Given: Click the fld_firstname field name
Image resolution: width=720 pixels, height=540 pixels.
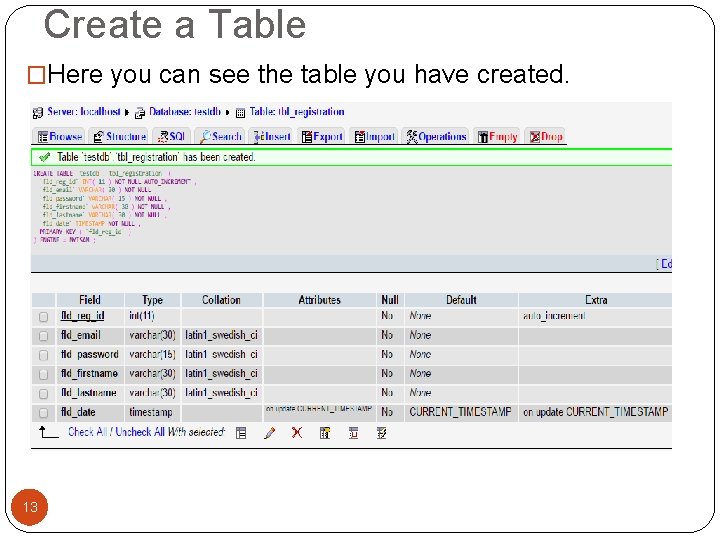Looking at the screenshot, I should coord(89,374).
